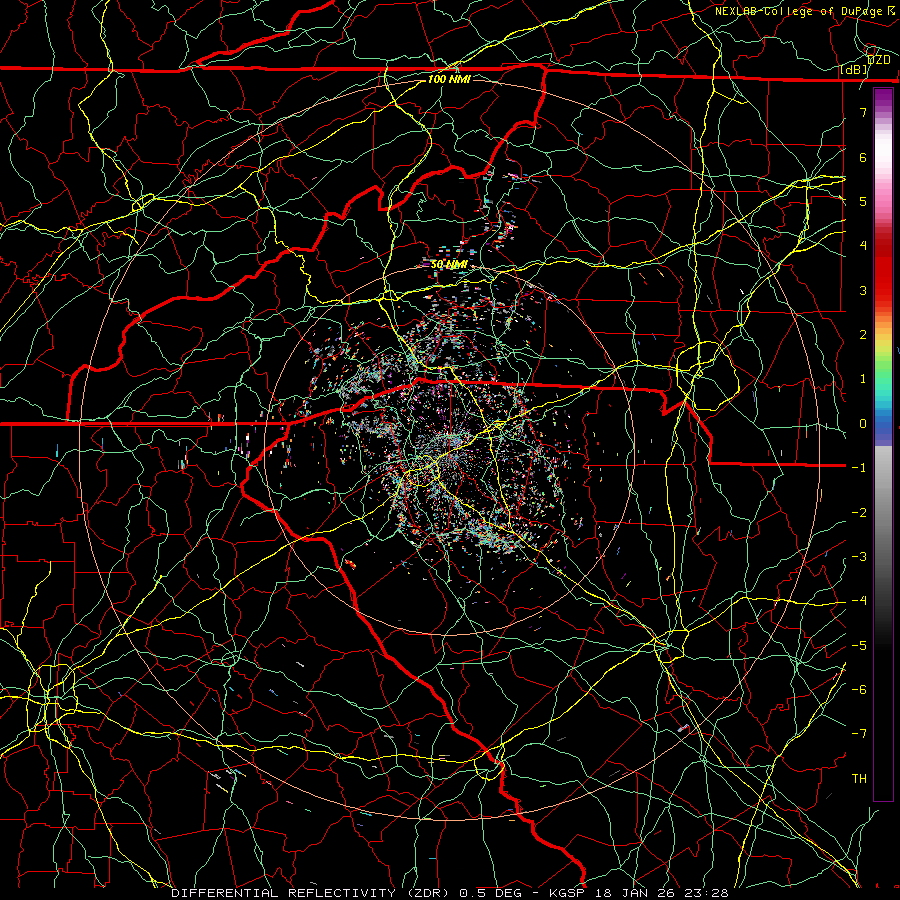Click the scale value 1 label
Viewport: 900px width, 900px height.
863,379
